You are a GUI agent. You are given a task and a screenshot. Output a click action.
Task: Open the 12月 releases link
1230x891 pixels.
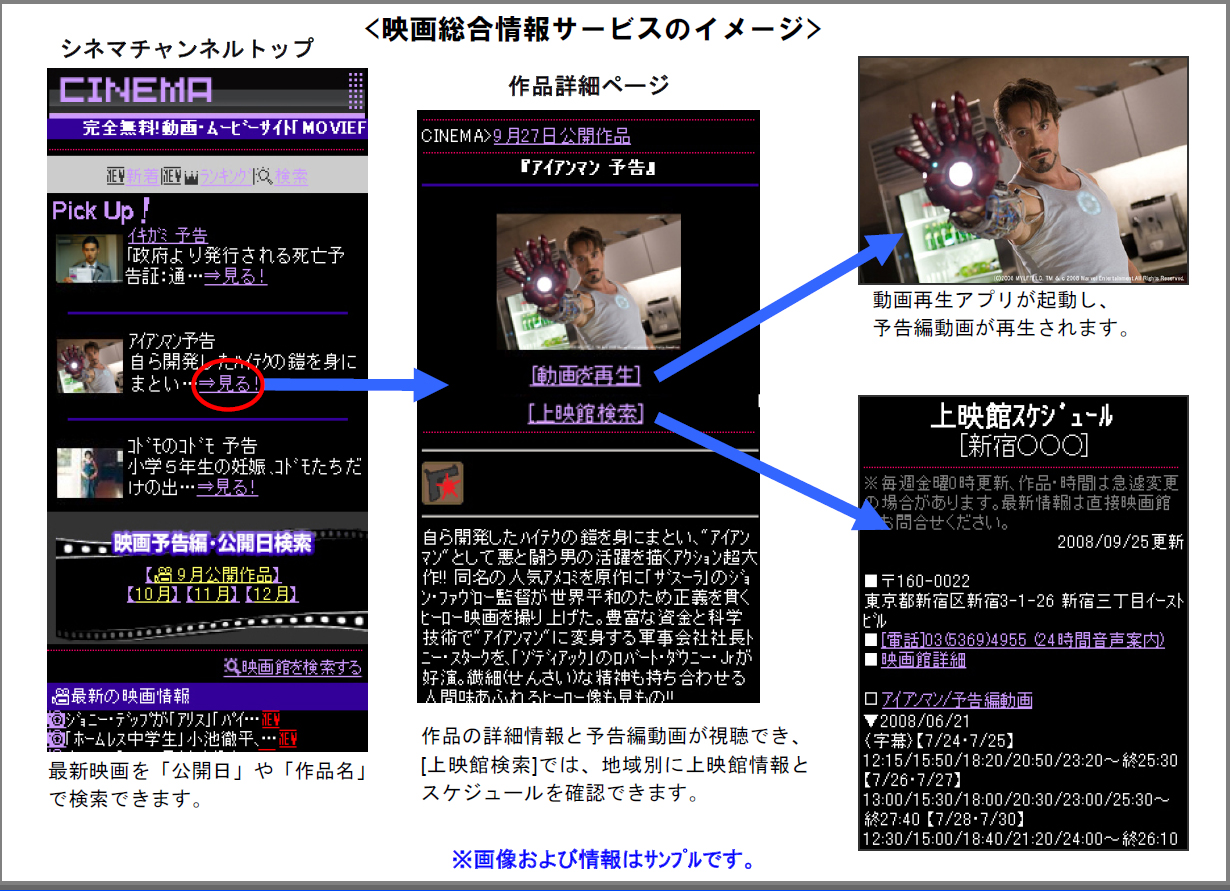[270, 594]
